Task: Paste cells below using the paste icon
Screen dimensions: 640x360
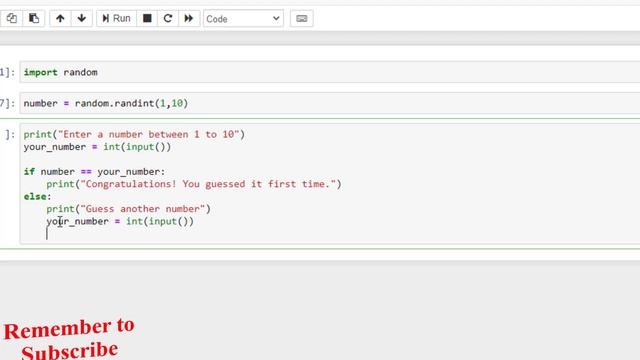Action: click(x=34, y=18)
